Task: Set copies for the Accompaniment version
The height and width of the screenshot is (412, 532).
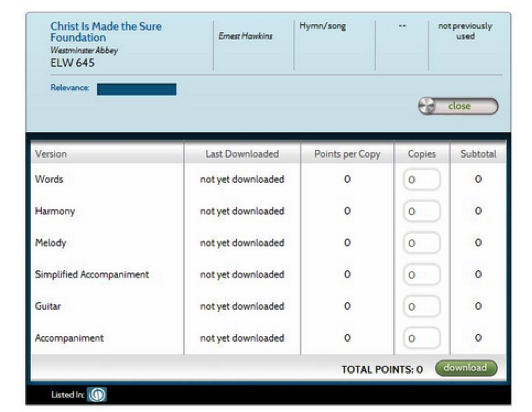Action: click(x=422, y=338)
